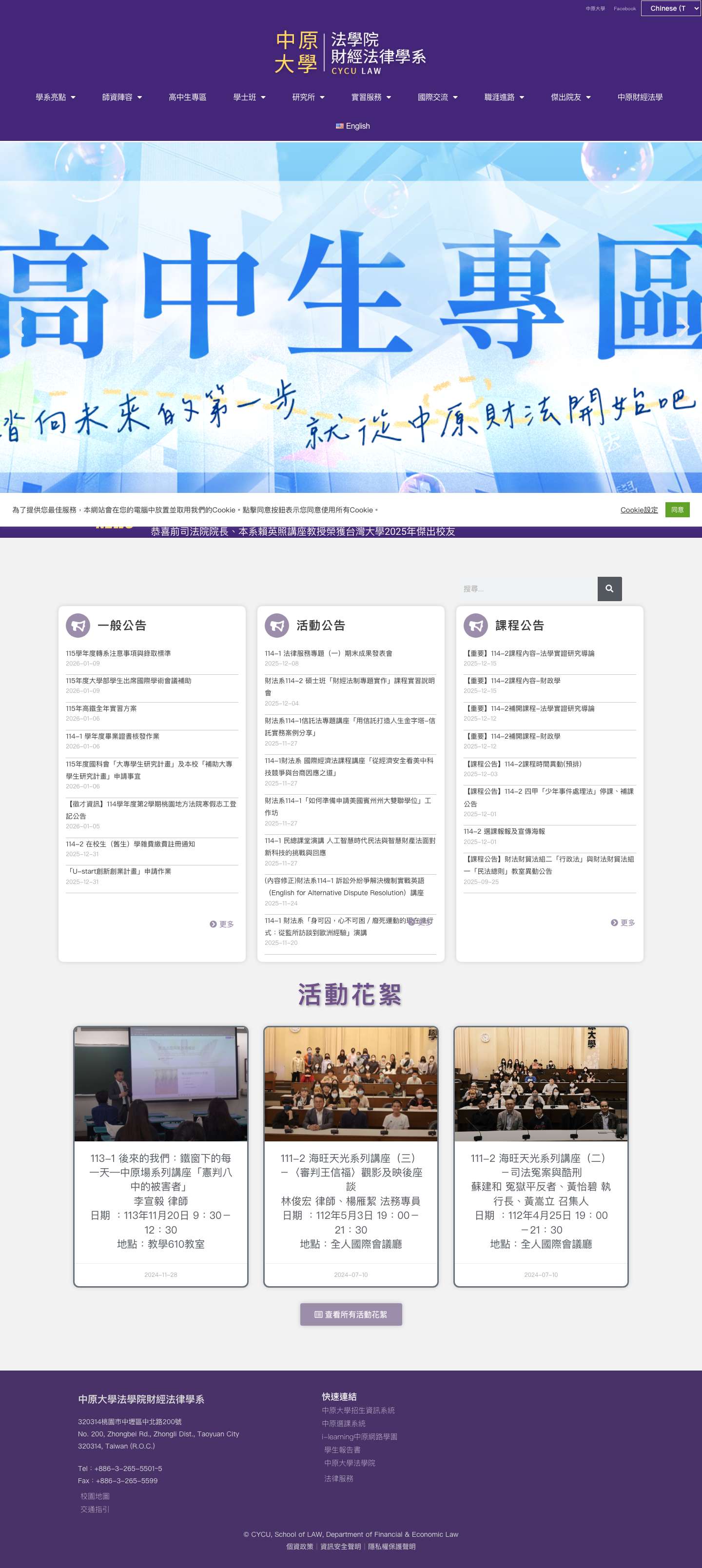Open Cookie設定 link
This screenshot has height=1568, width=702.
click(x=639, y=510)
